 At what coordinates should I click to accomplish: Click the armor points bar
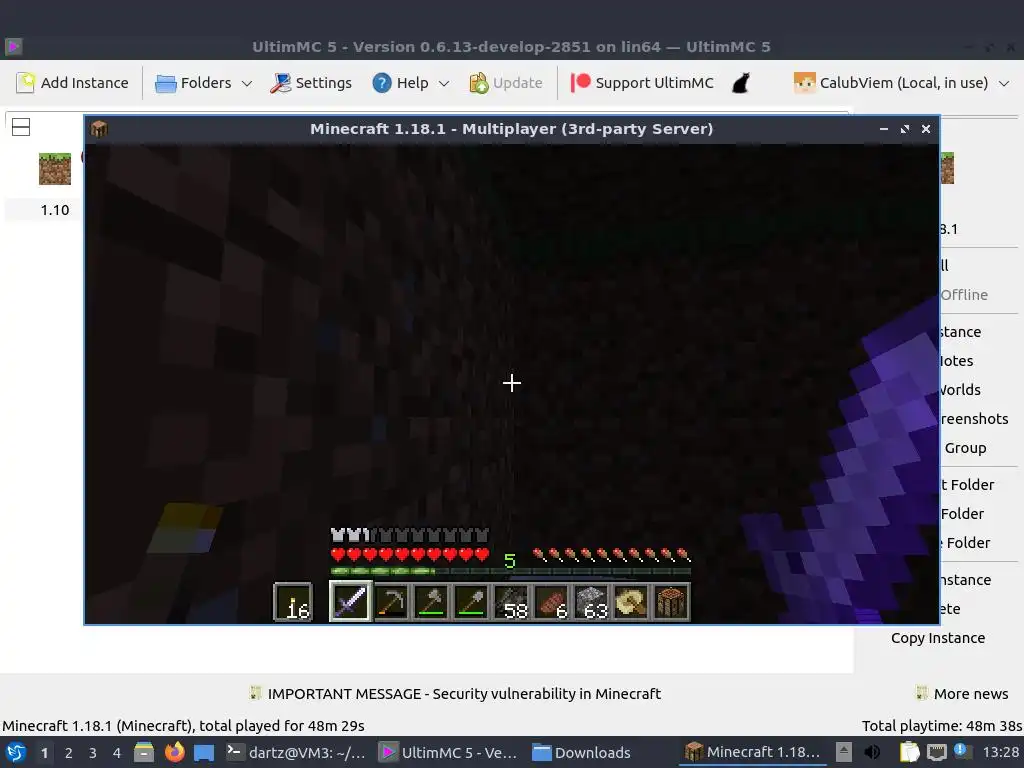[x=409, y=536]
